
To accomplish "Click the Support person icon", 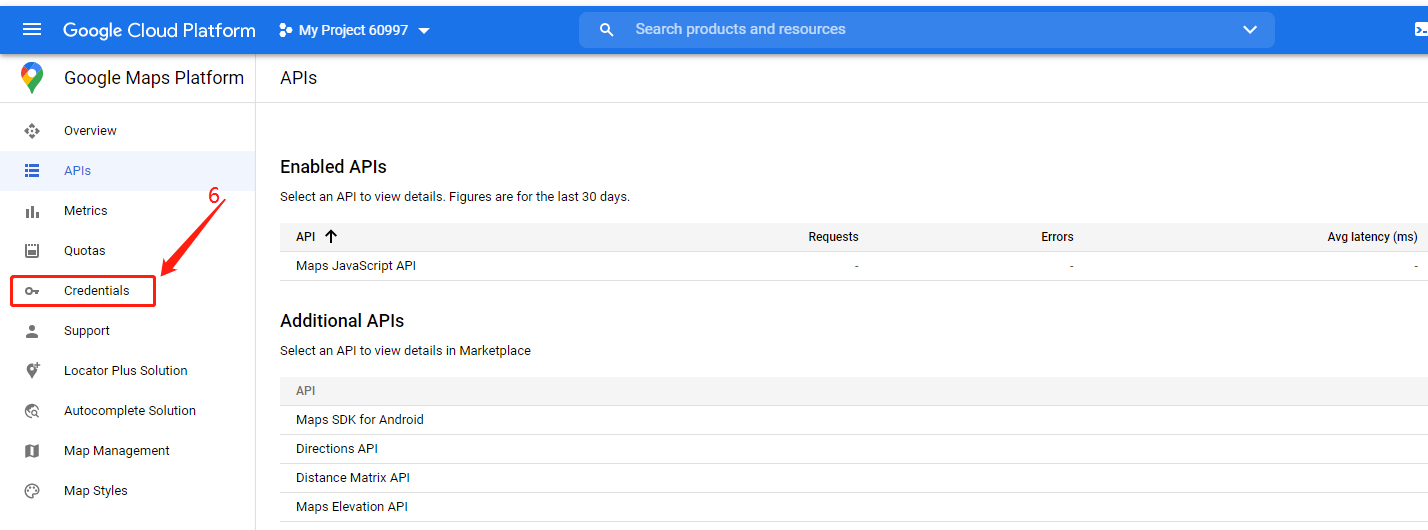I will (x=32, y=331).
